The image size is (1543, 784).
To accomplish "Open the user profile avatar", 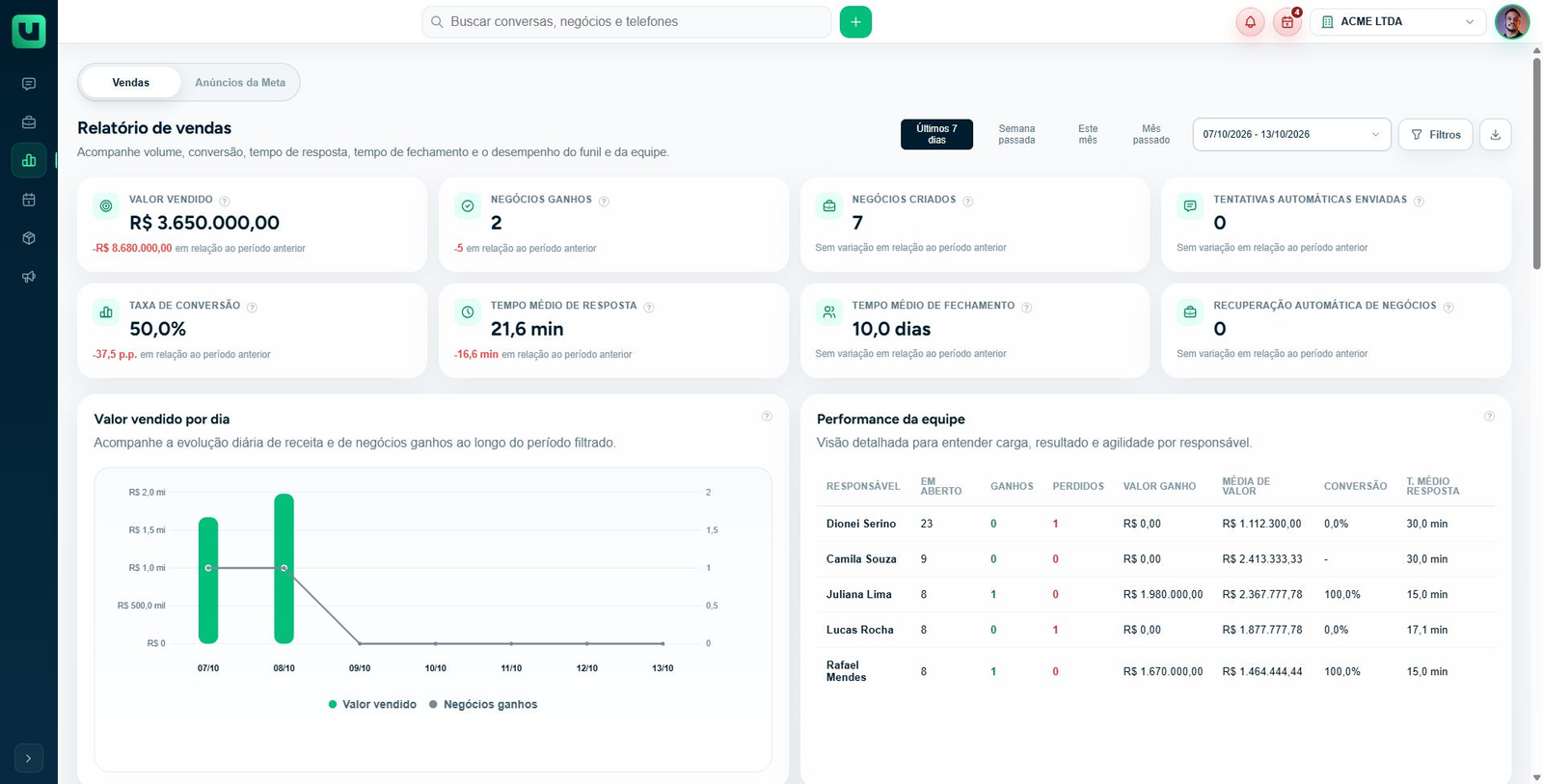I will click(1512, 22).
